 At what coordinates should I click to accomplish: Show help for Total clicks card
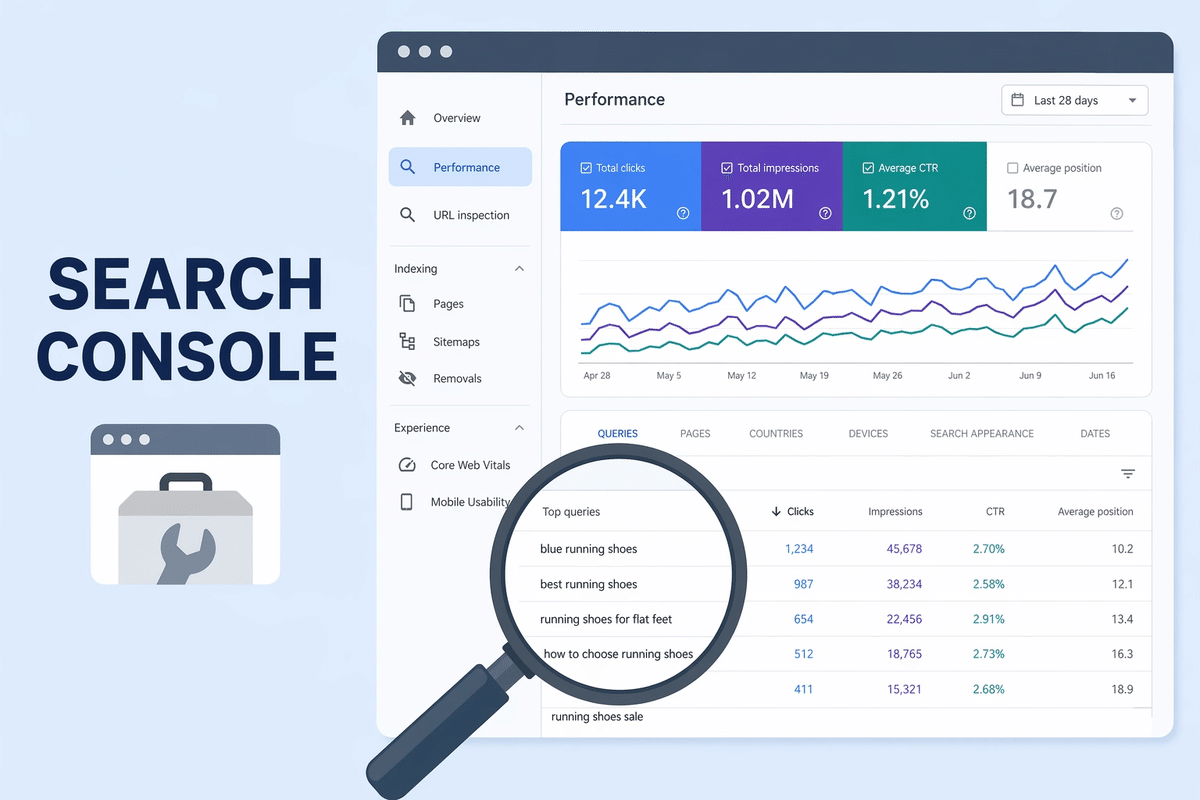click(x=683, y=213)
